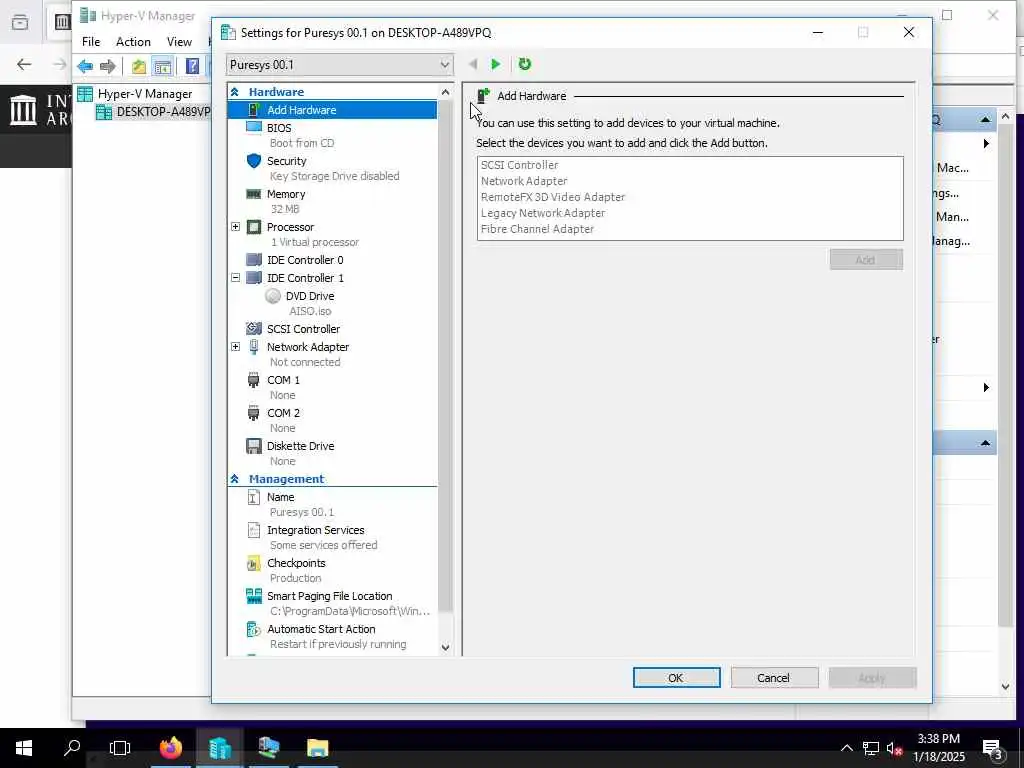The width and height of the screenshot is (1024, 768).
Task: Click the Smart Paging File Location icon
Action: pyautogui.click(x=253, y=596)
